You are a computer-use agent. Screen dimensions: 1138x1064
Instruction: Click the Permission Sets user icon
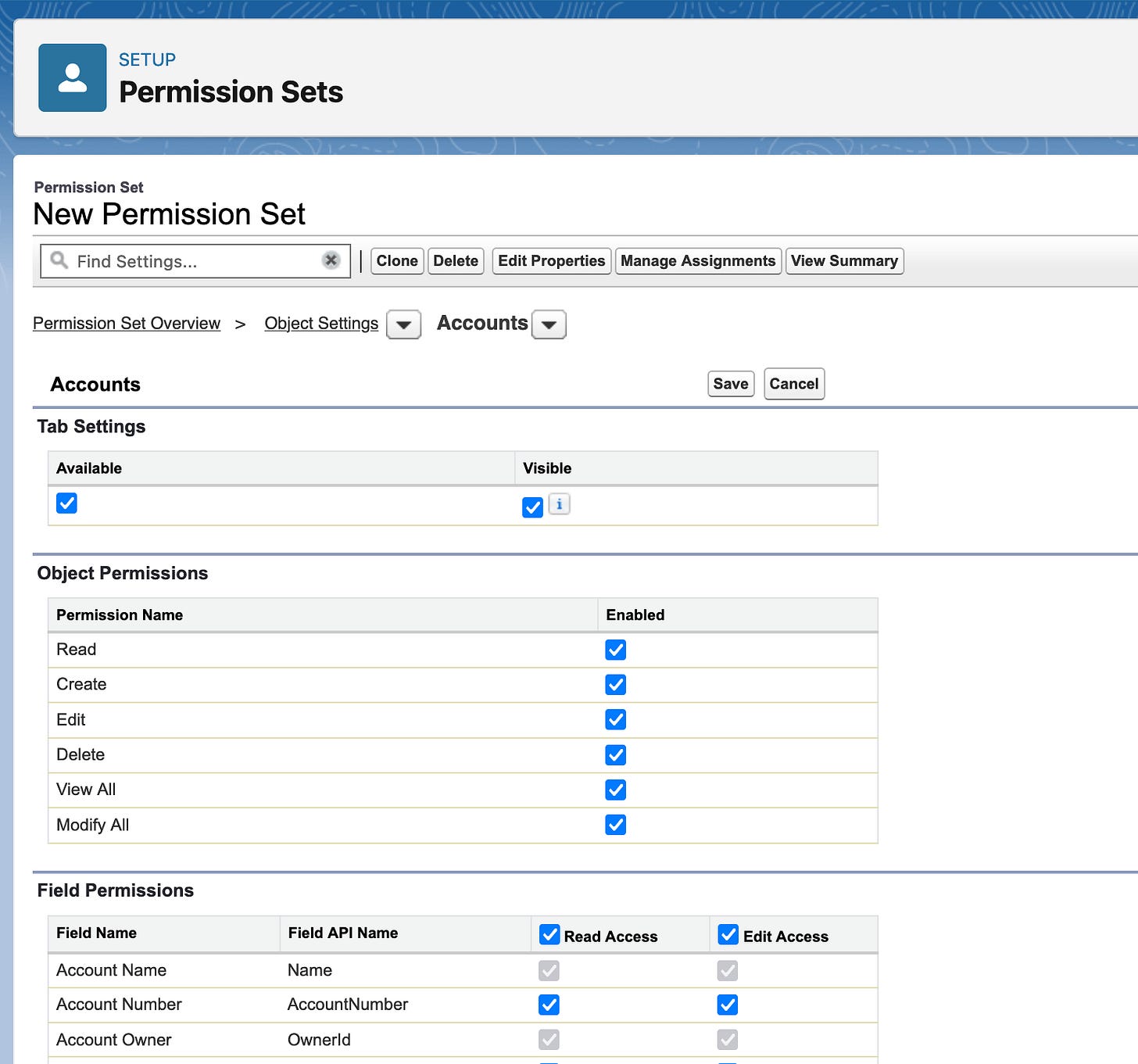pos(73,77)
